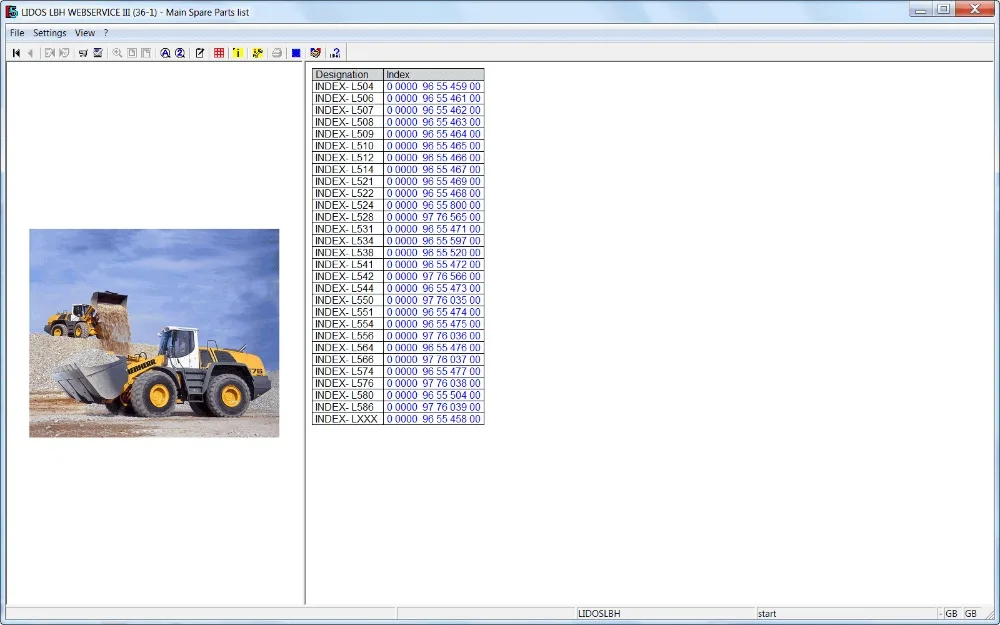Open the Settings menu
Screen dimensions: 1000x625
(x=50, y=33)
